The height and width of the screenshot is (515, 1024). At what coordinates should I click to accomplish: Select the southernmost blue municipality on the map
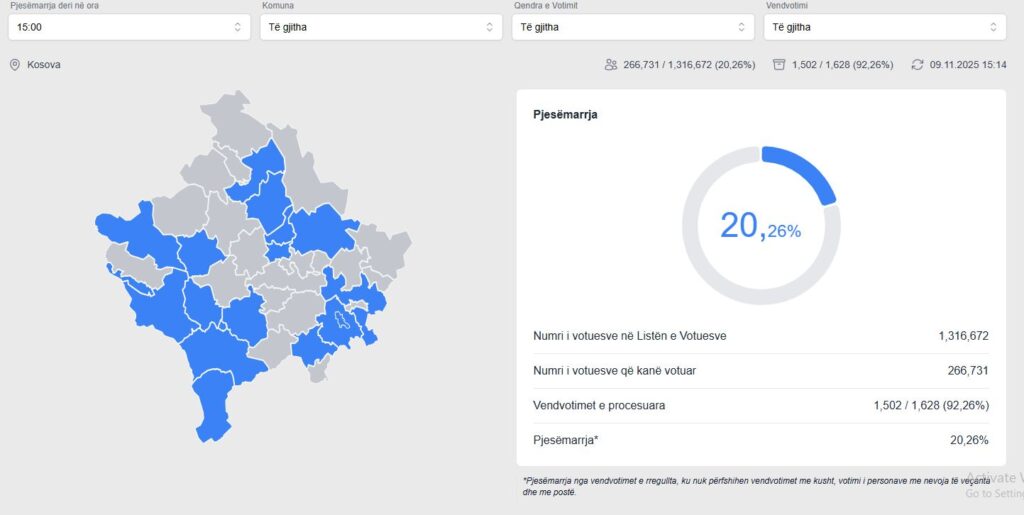pyautogui.click(x=213, y=408)
